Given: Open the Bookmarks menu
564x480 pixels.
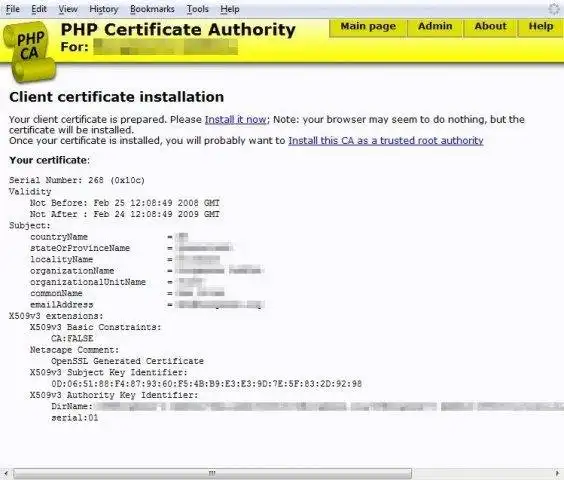Looking at the screenshot, I should 152,9.
